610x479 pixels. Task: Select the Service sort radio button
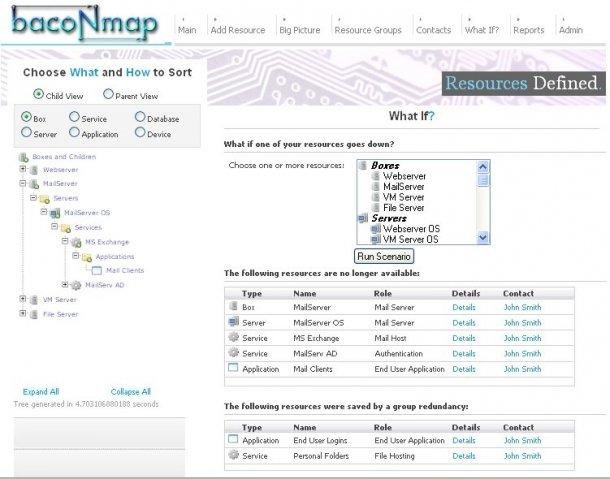point(74,117)
